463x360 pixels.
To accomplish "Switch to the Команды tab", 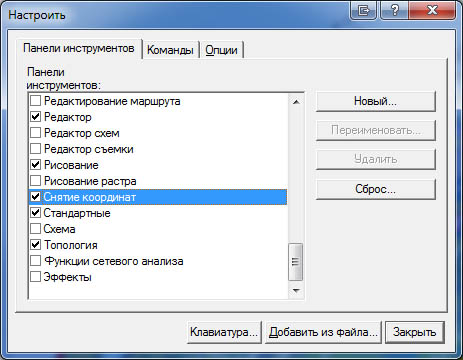I will click(x=170, y=50).
